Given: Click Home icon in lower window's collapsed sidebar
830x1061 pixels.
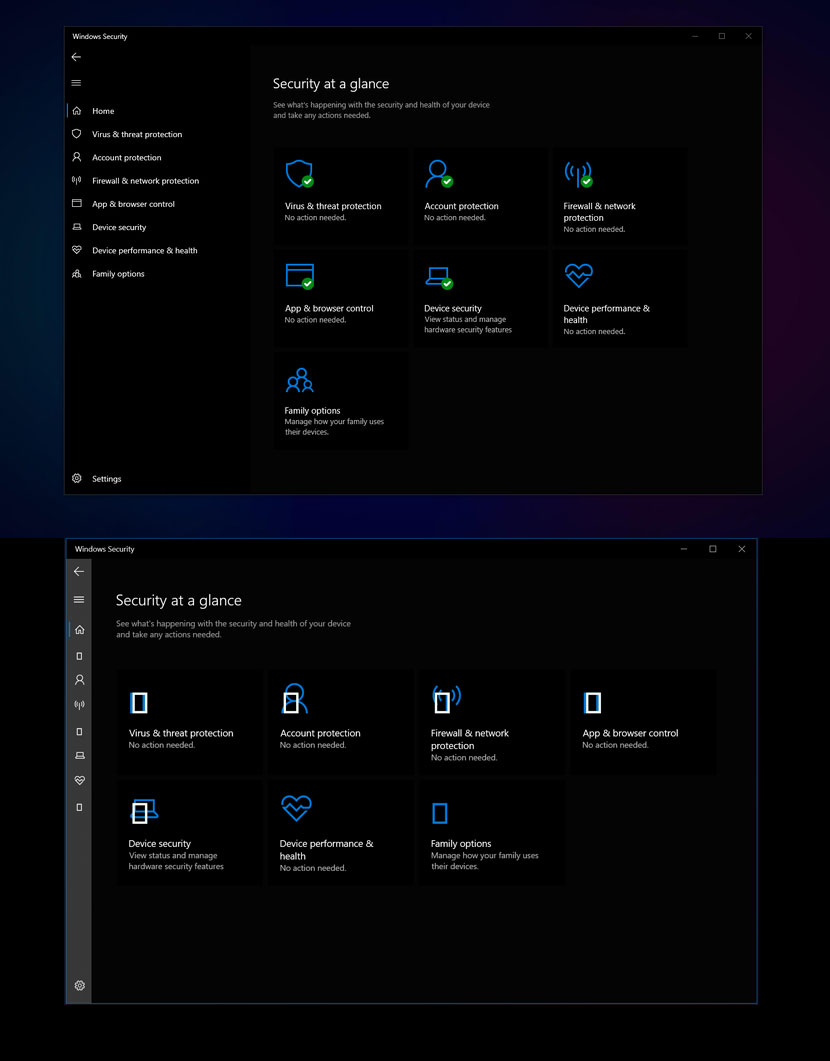Looking at the screenshot, I should pos(79,629).
